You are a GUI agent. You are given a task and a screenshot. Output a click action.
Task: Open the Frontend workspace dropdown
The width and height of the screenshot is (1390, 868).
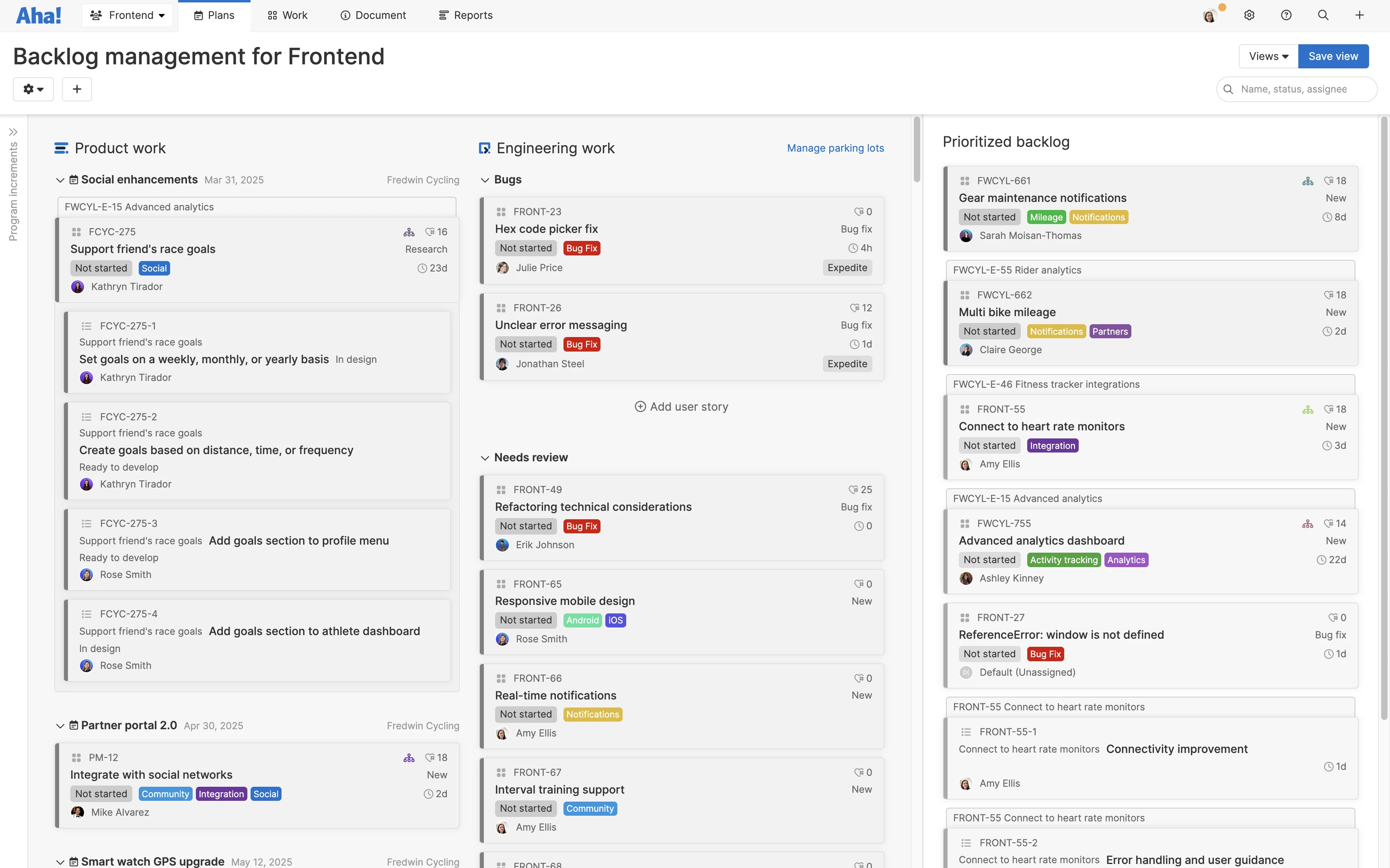[127, 15]
